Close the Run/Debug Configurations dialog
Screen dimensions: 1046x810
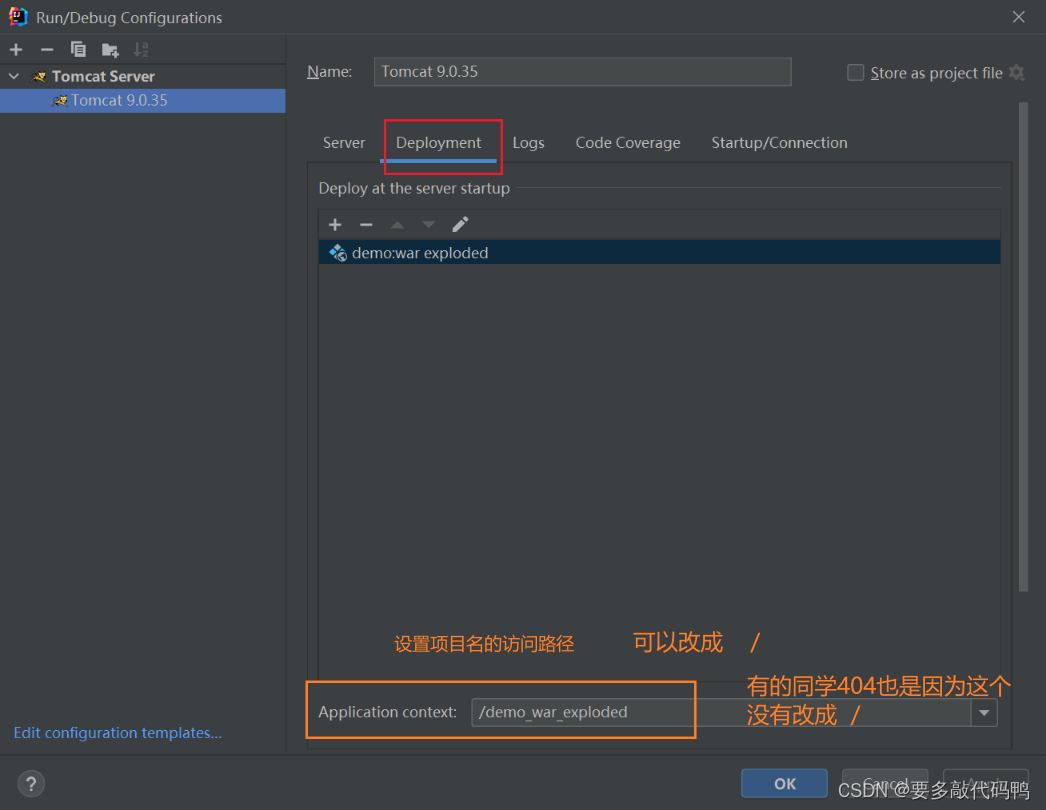point(1018,17)
